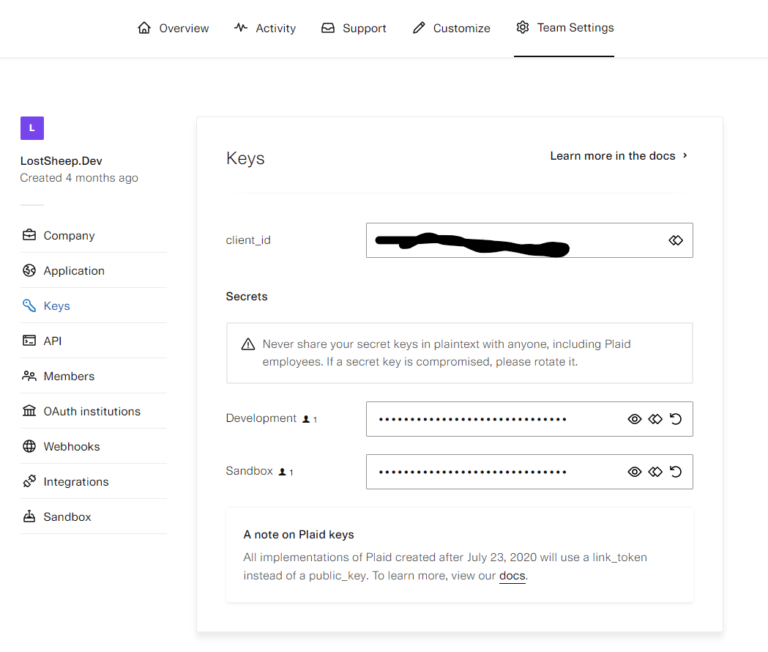Click the member count icon beside Sandbox label
Screen dimensions: 768x652
coord(282,472)
